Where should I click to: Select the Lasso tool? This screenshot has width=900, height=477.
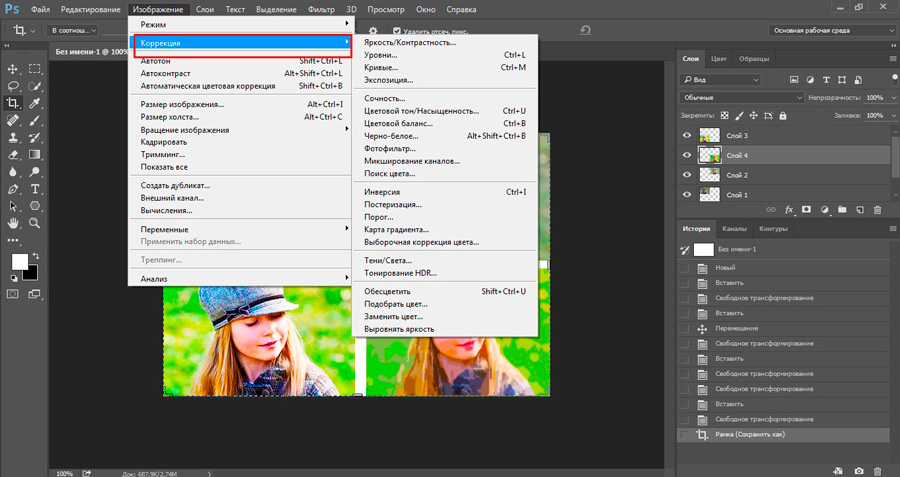tap(13, 86)
